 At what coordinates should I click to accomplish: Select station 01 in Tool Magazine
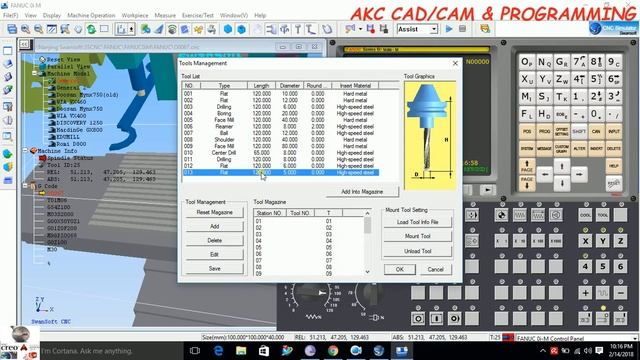[x=308, y=221]
